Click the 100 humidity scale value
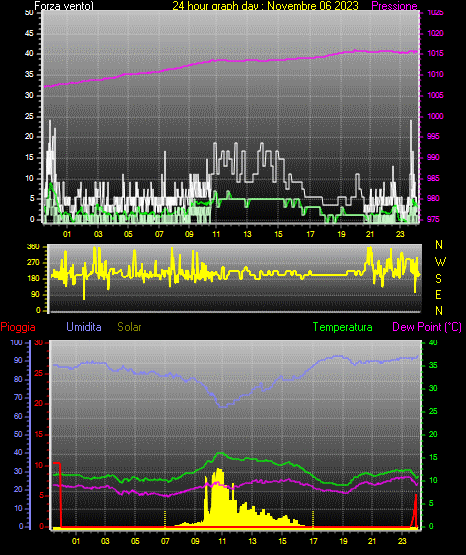This screenshot has width=466, height=555. [17, 343]
